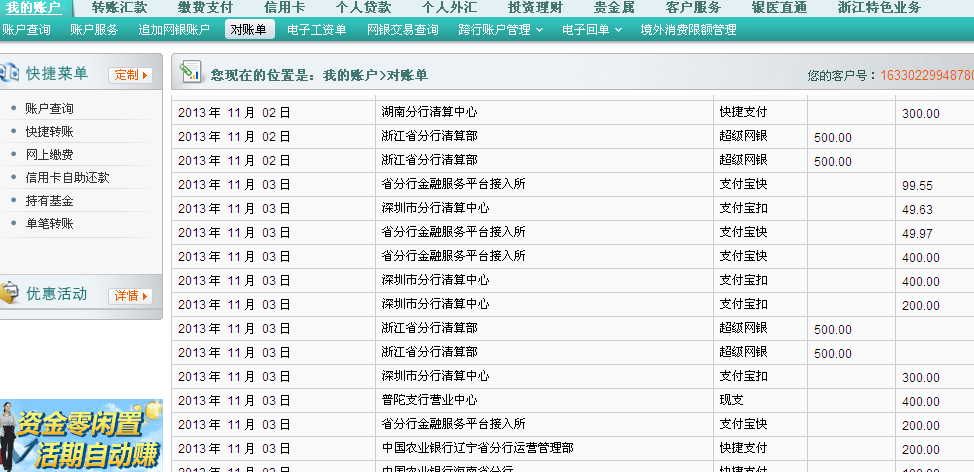The height and width of the screenshot is (472, 974).
Task: Open 快捷转账 link in the sidebar
Action: point(49,131)
